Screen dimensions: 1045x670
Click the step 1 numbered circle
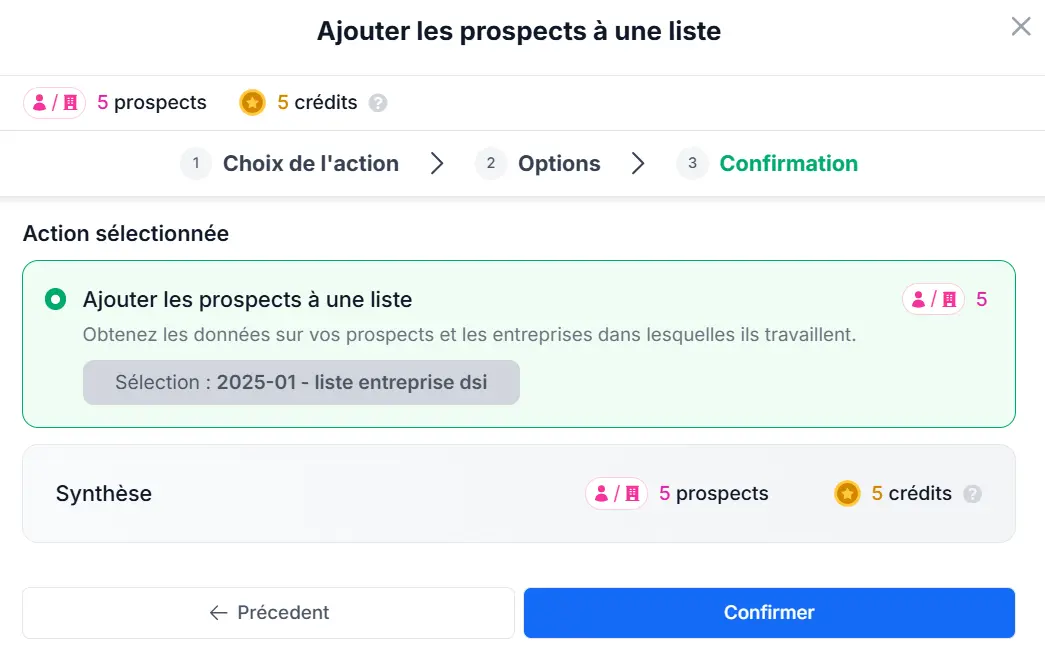pyautogui.click(x=195, y=163)
